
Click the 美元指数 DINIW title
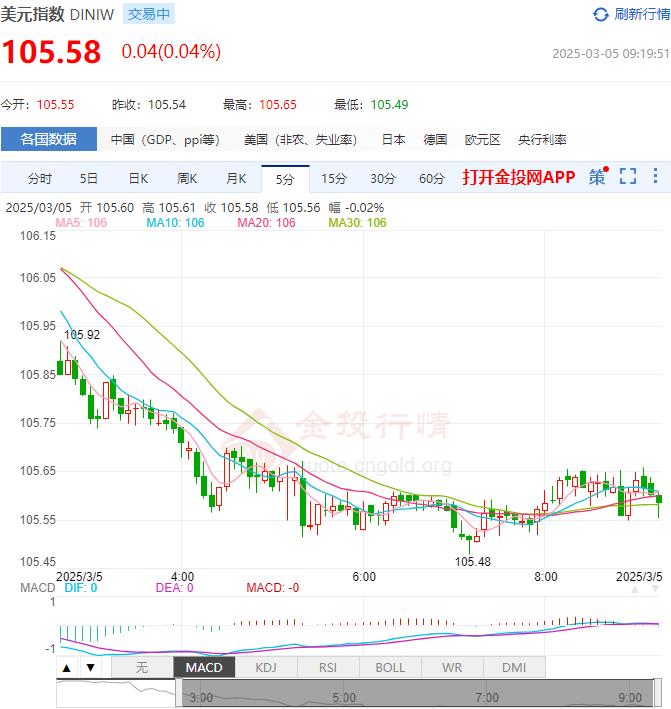(x=57, y=14)
